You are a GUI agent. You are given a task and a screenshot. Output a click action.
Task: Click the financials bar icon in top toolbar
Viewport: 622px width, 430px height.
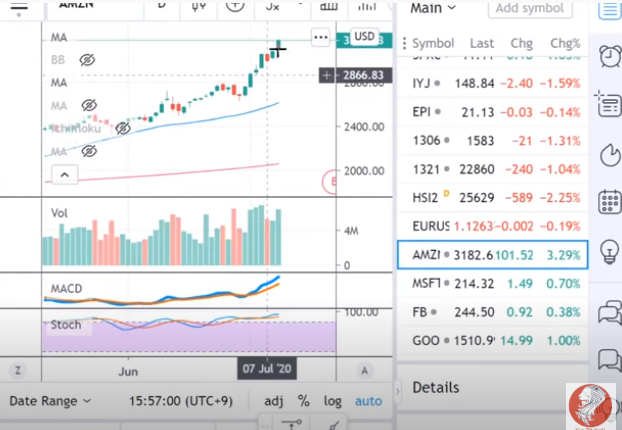[x=328, y=6]
